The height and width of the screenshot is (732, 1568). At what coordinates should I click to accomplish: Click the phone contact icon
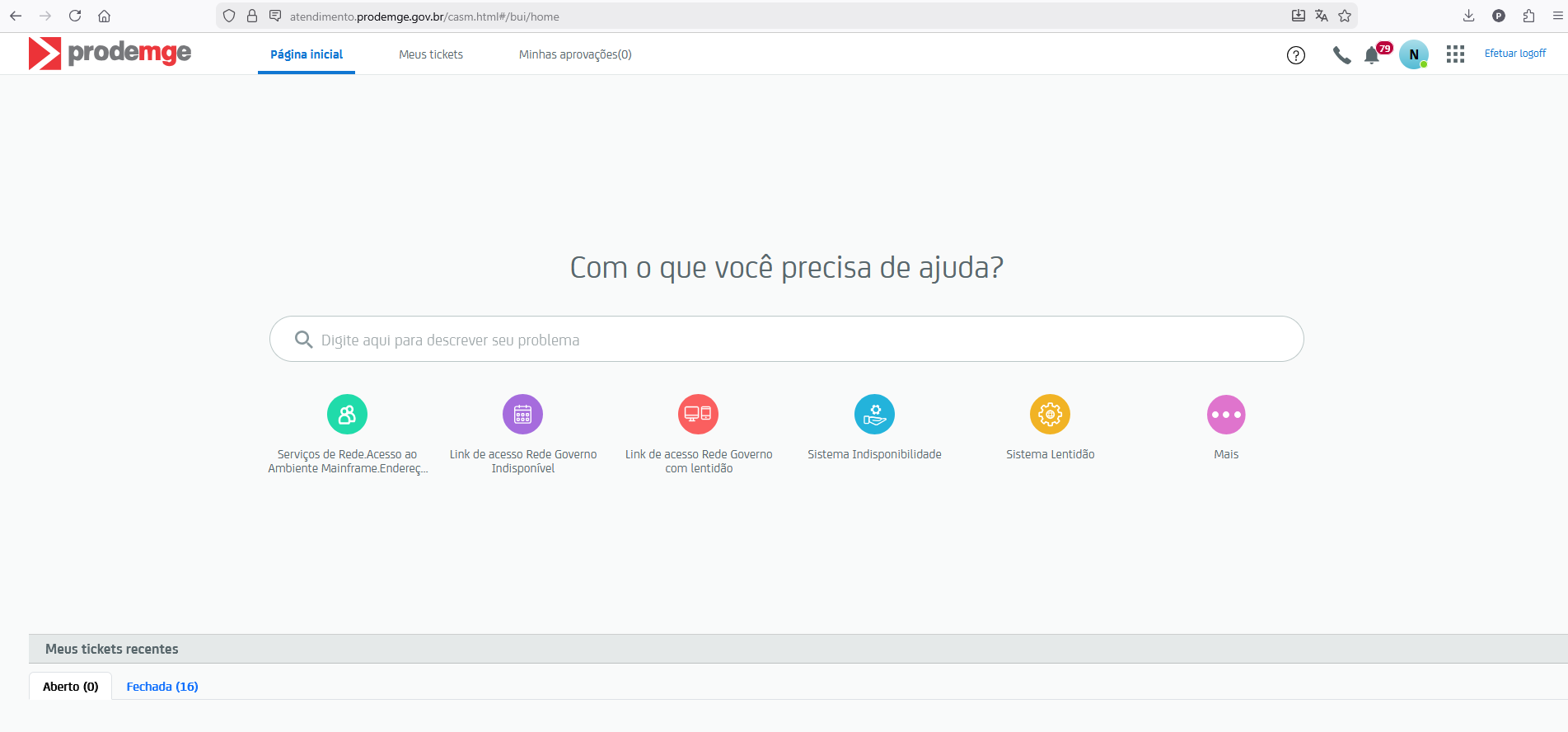pos(1341,55)
